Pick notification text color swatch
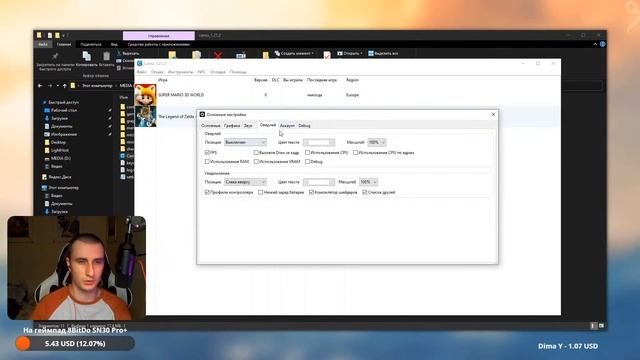The image size is (640, 360). pos(319,182)
